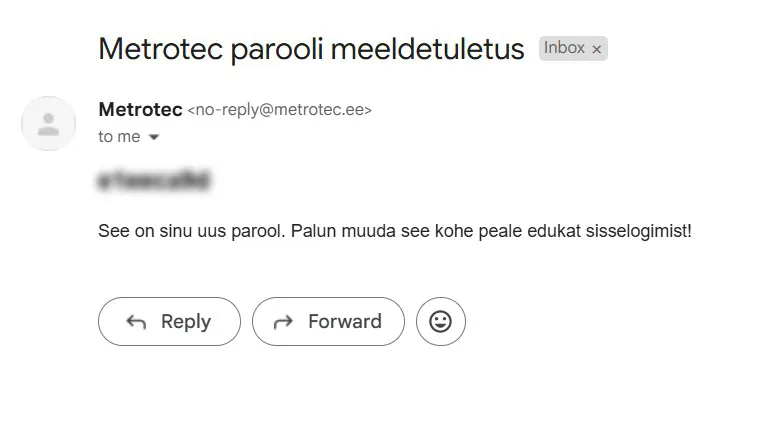Viewport: 783px width, 445px height.
Task: Click the blurred password text
Action: pyautogui.click(x=154, y=181)
